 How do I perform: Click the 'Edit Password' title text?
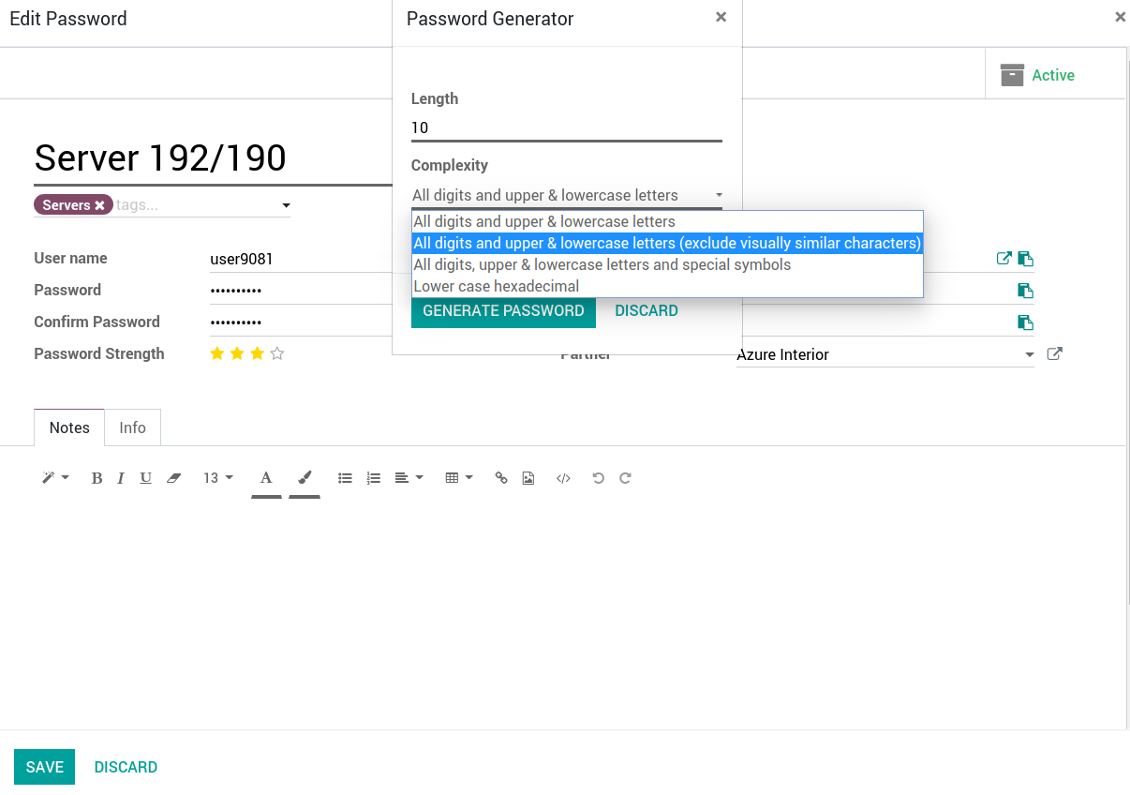68,19
